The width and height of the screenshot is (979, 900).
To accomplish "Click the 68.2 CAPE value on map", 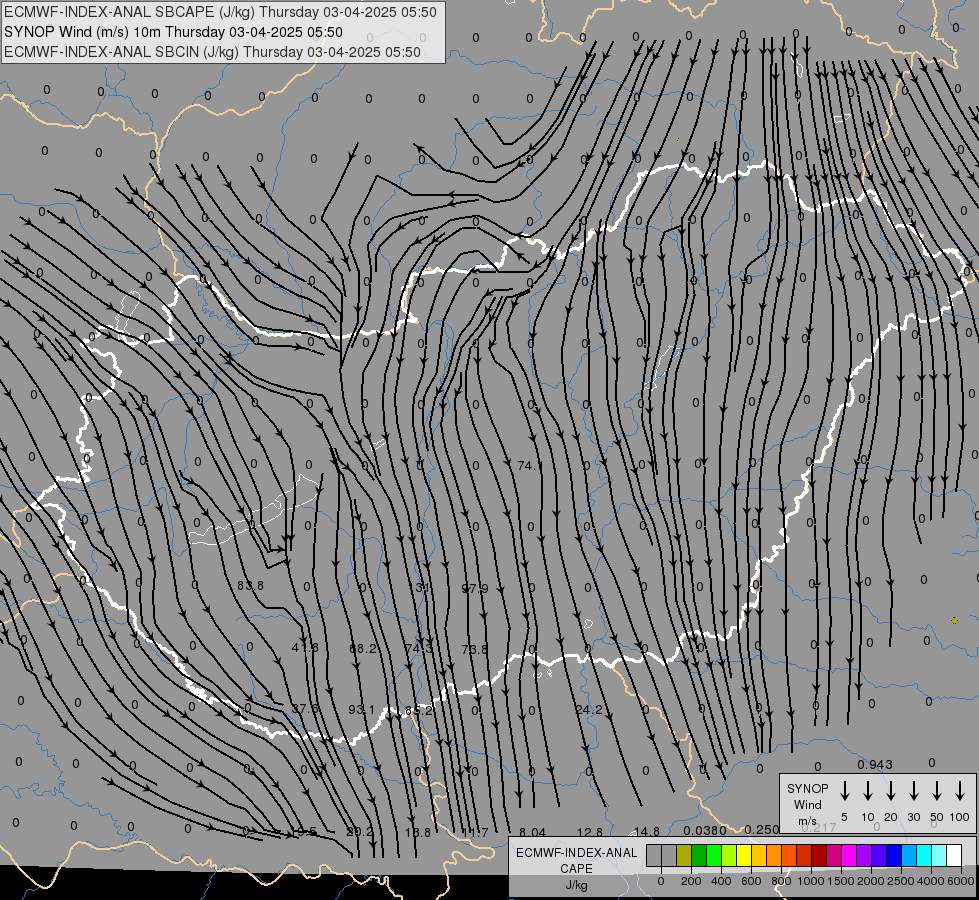I will 363,648.
